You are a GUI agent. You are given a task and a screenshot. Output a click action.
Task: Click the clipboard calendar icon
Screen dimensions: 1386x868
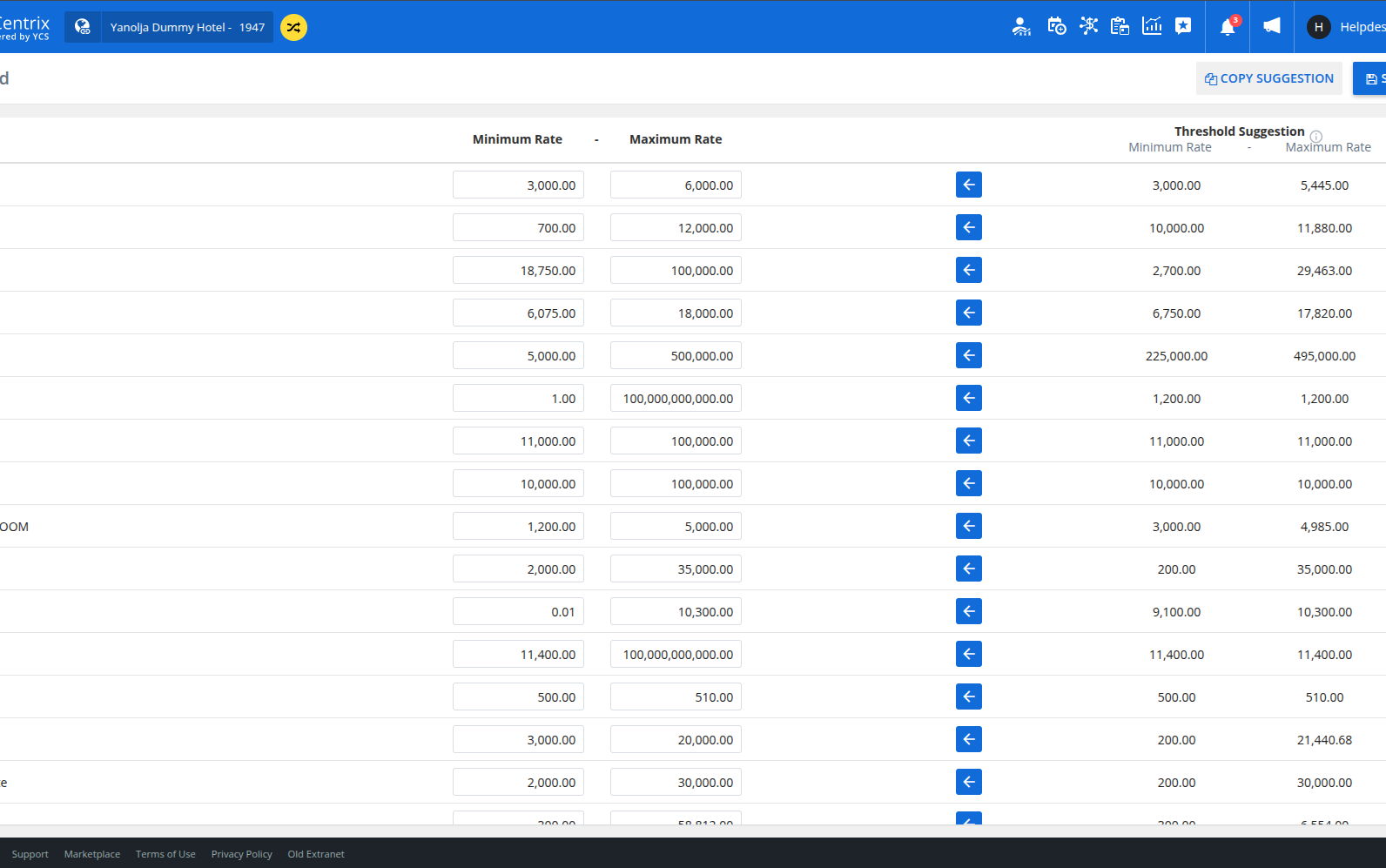pyautogui.click(x=1120, y=26)
